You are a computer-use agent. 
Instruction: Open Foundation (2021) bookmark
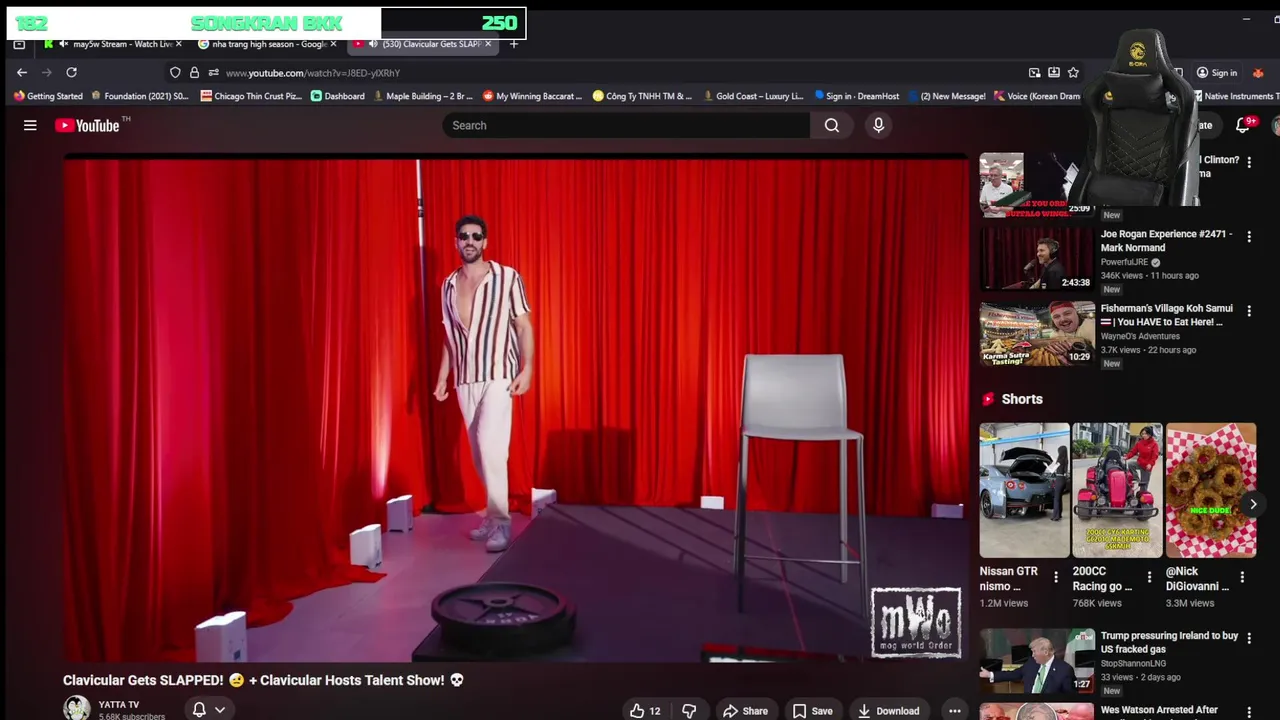(x=140, y=96)
